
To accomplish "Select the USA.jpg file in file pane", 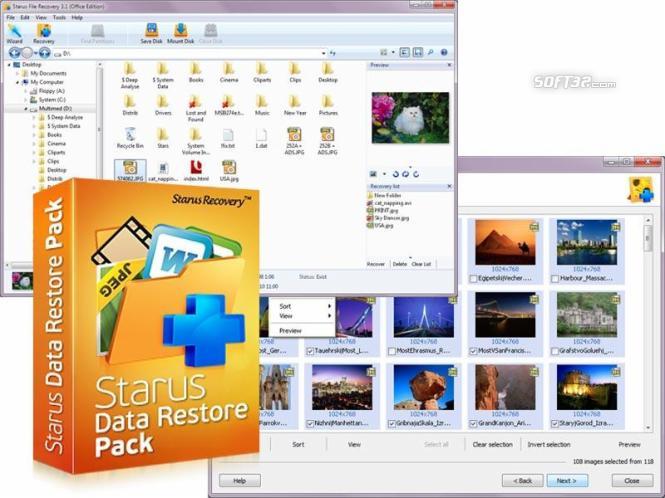I will click(x=229, y=171).
